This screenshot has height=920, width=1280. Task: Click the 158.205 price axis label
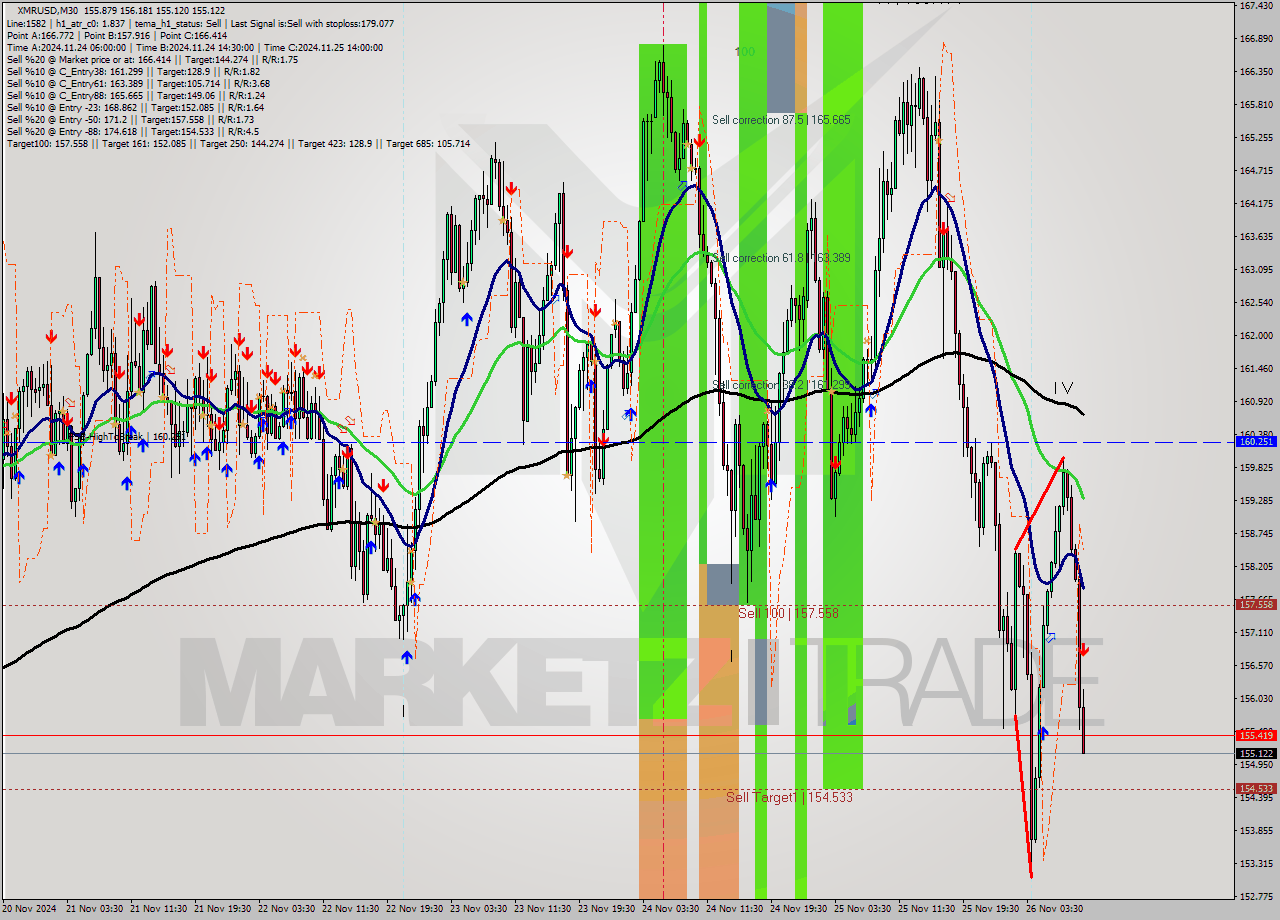[x=1256, y=567]
